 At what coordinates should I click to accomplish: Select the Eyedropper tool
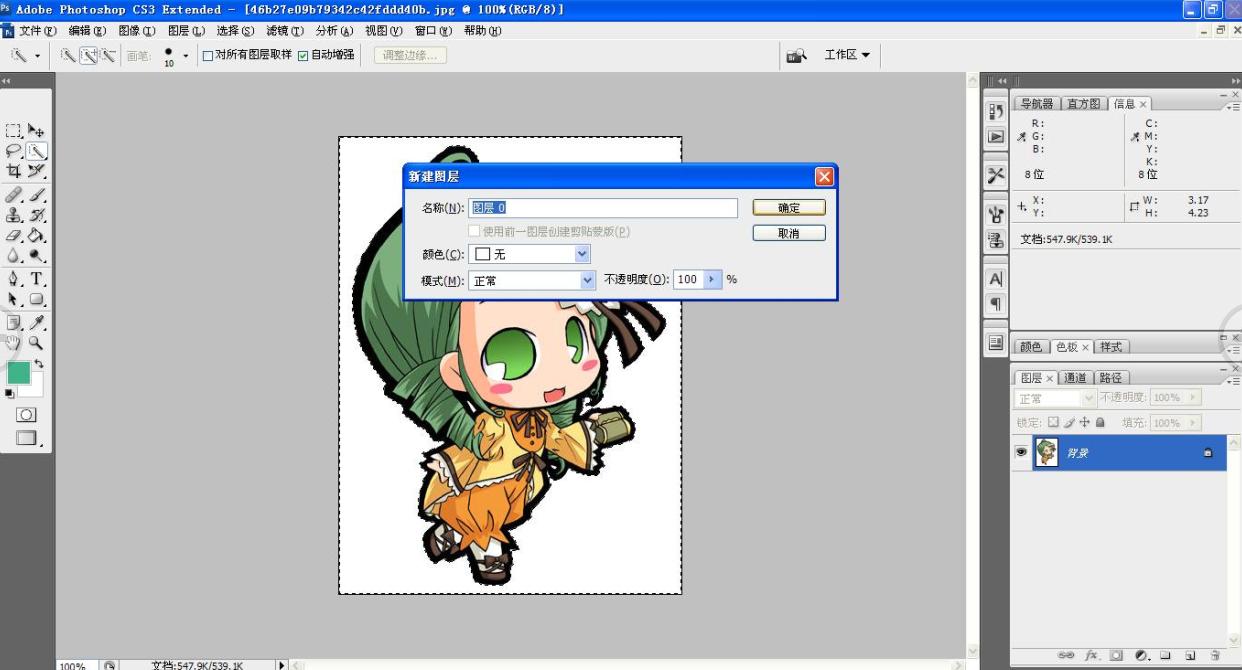point(36,321)
